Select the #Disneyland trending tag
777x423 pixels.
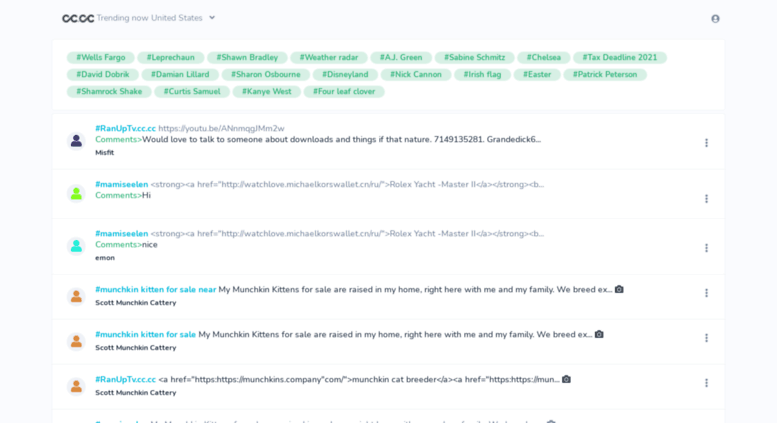(x=345, y=74)
